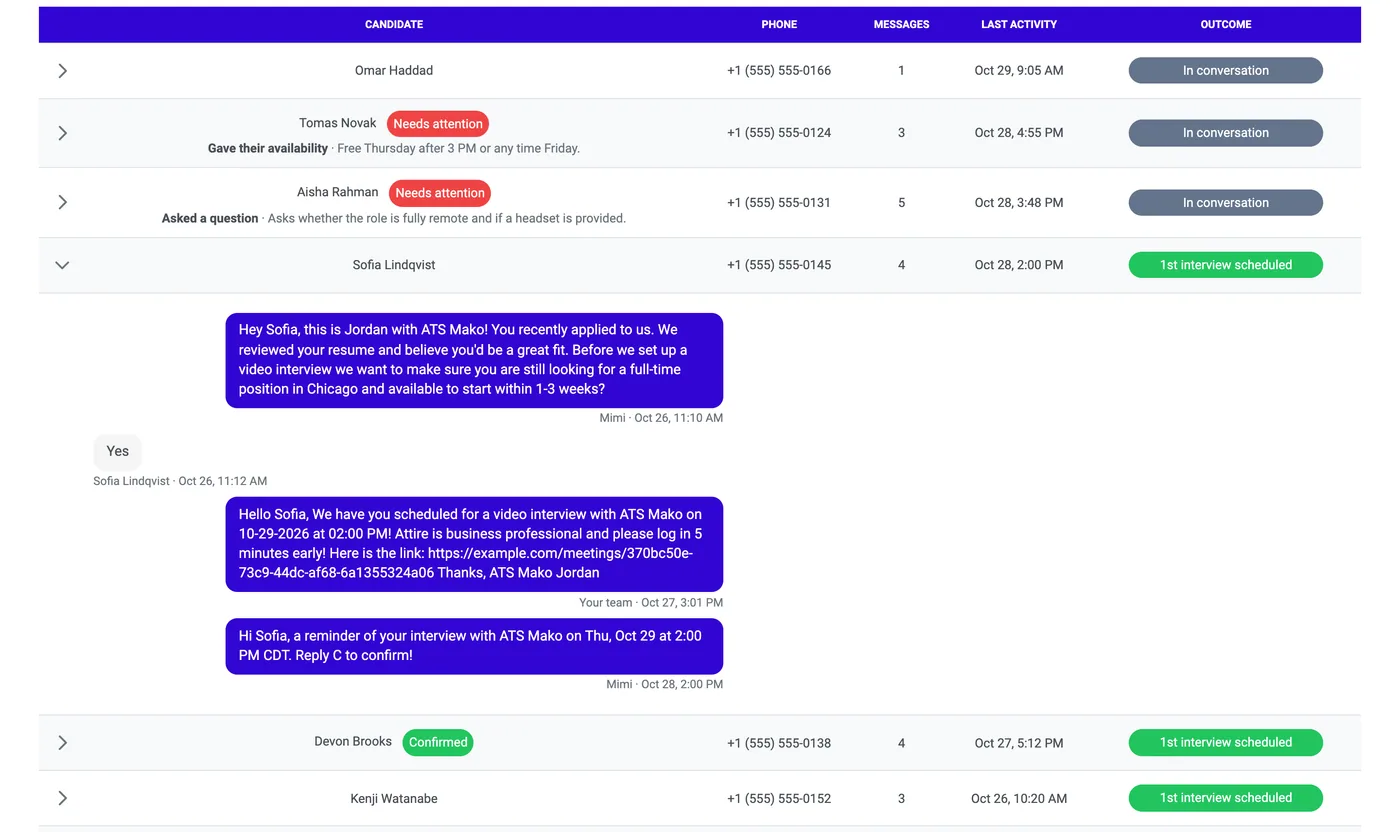Click Kenji Watanabe's 1st interview scheduled pill

tap(1226, 798)
